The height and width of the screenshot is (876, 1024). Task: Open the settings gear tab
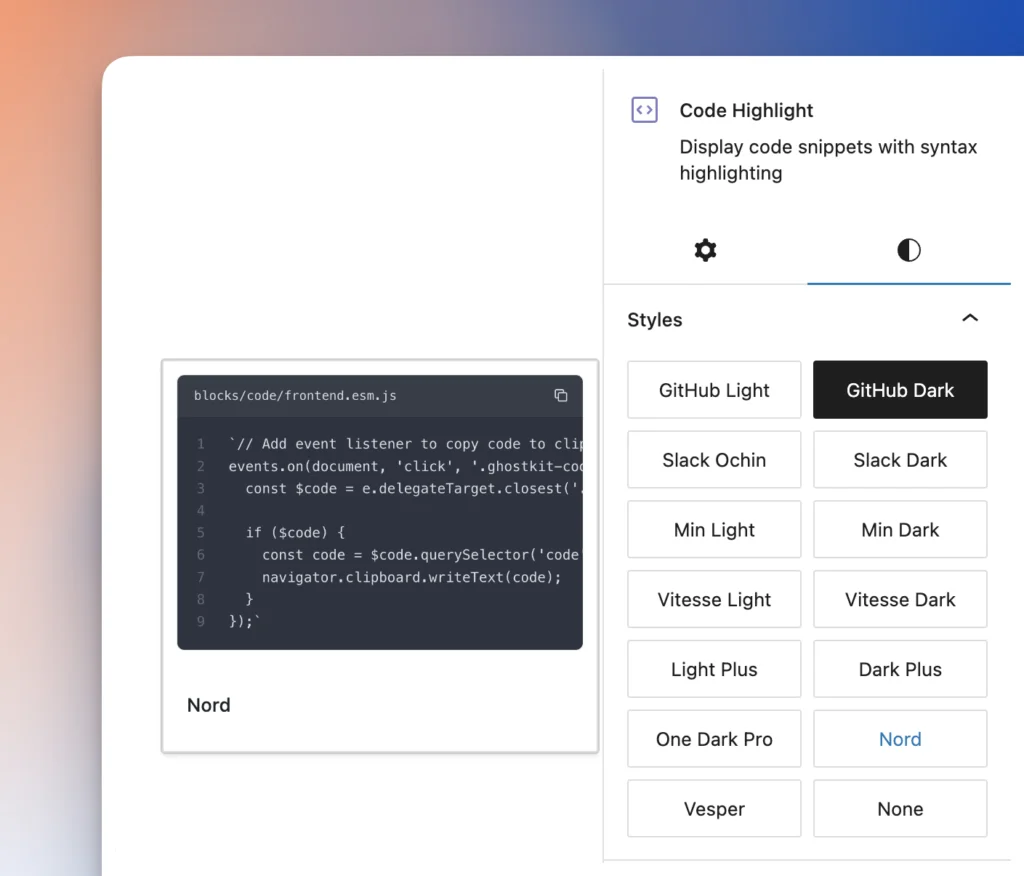pos(705,250)
